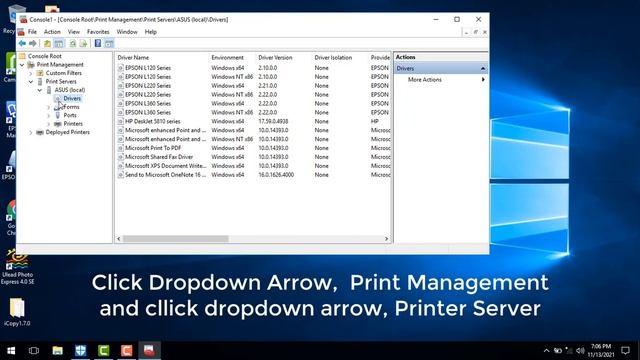Click the Refresh toolbar icon
The width and height of the screenshot is (640, 360).
coord(73,43)
